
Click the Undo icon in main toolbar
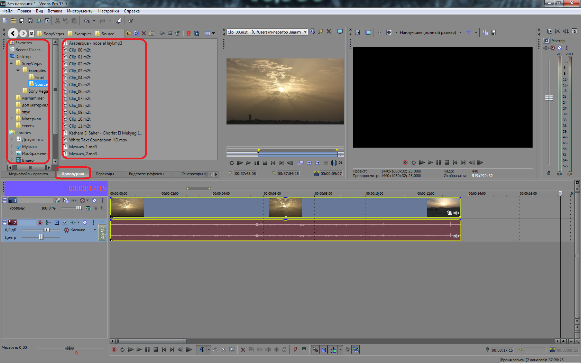[x=86, y=21]
